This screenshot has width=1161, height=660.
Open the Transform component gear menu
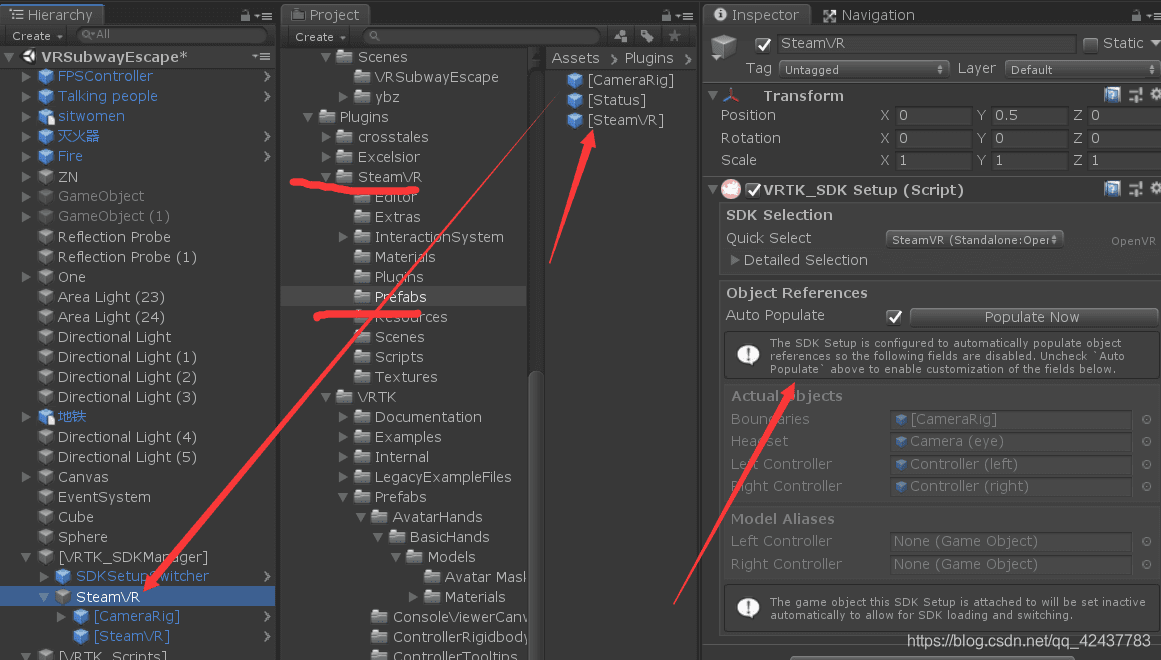click(1155, 95)
